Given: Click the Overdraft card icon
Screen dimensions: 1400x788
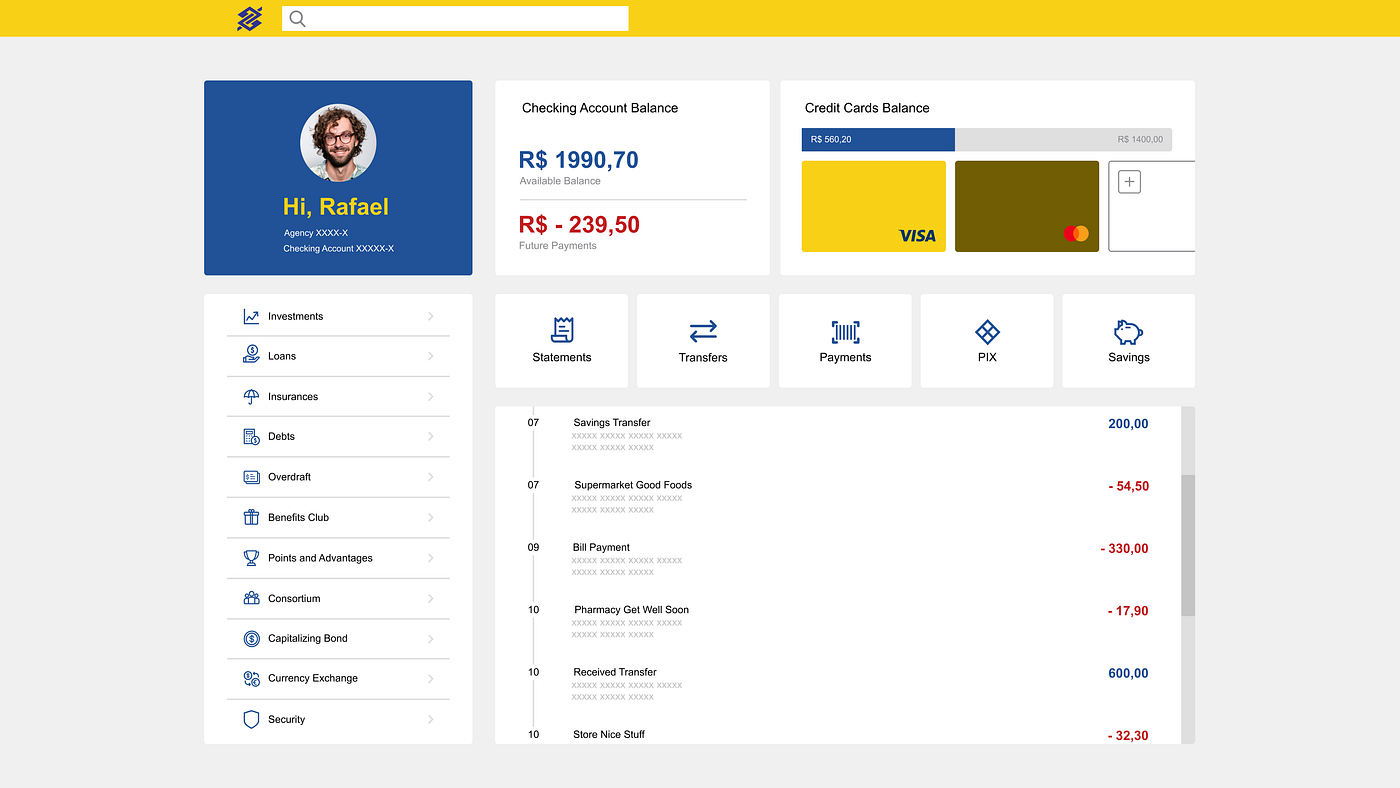Looking at the screenshot, I should click(x=251, y=477).
